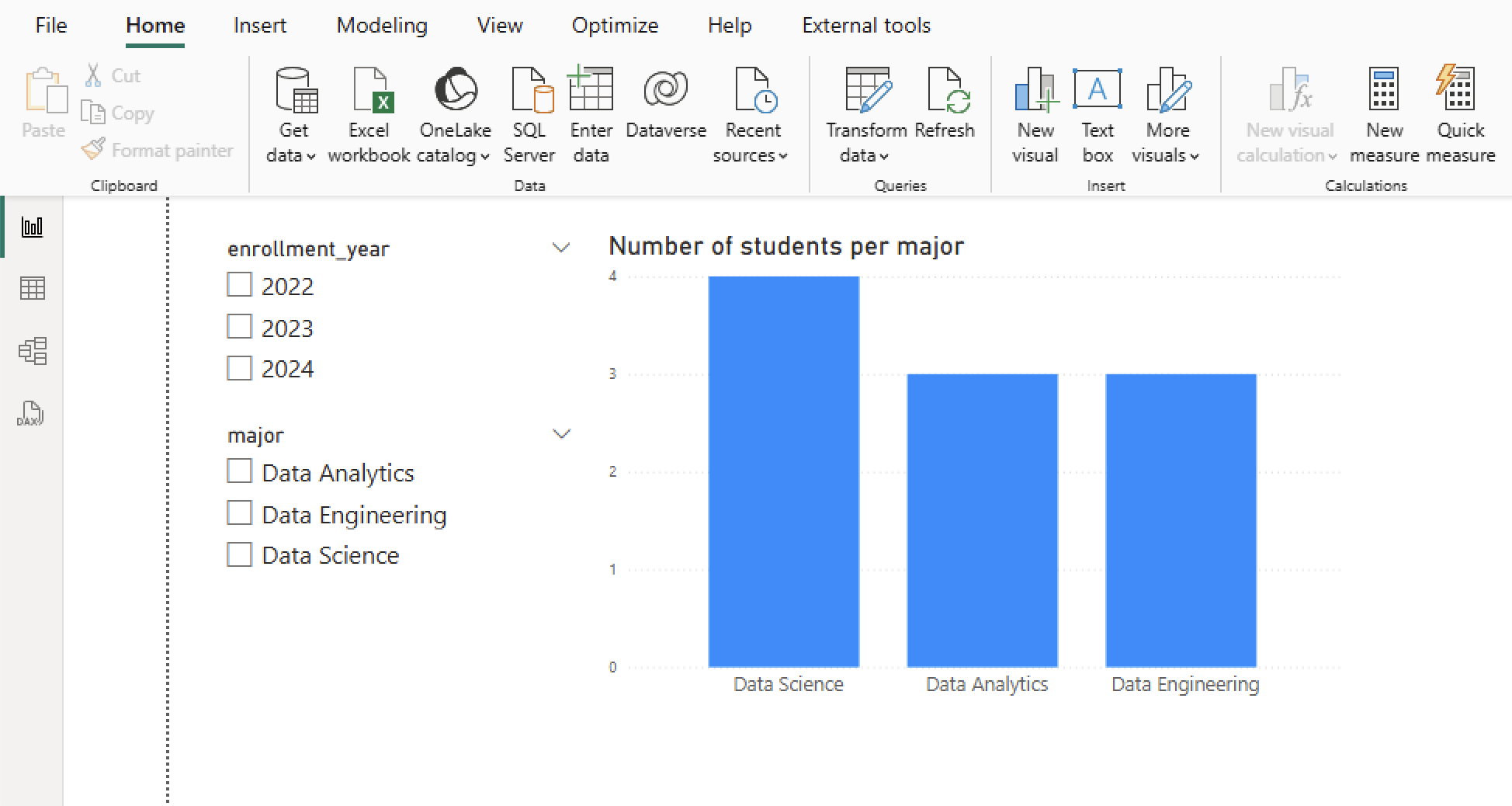
Task: Create a New measure
Action: [1383, 114]
